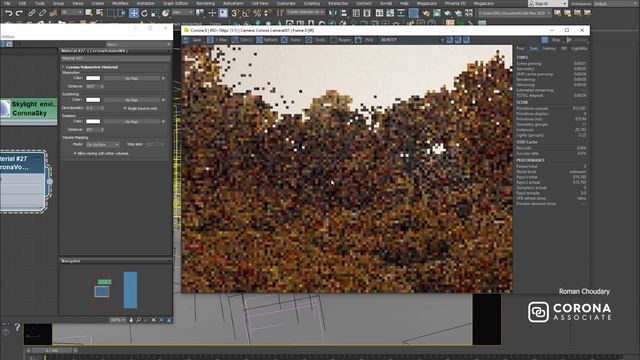
Task: Toggle Window/Crossing selection icon
Action: (121, 13)
